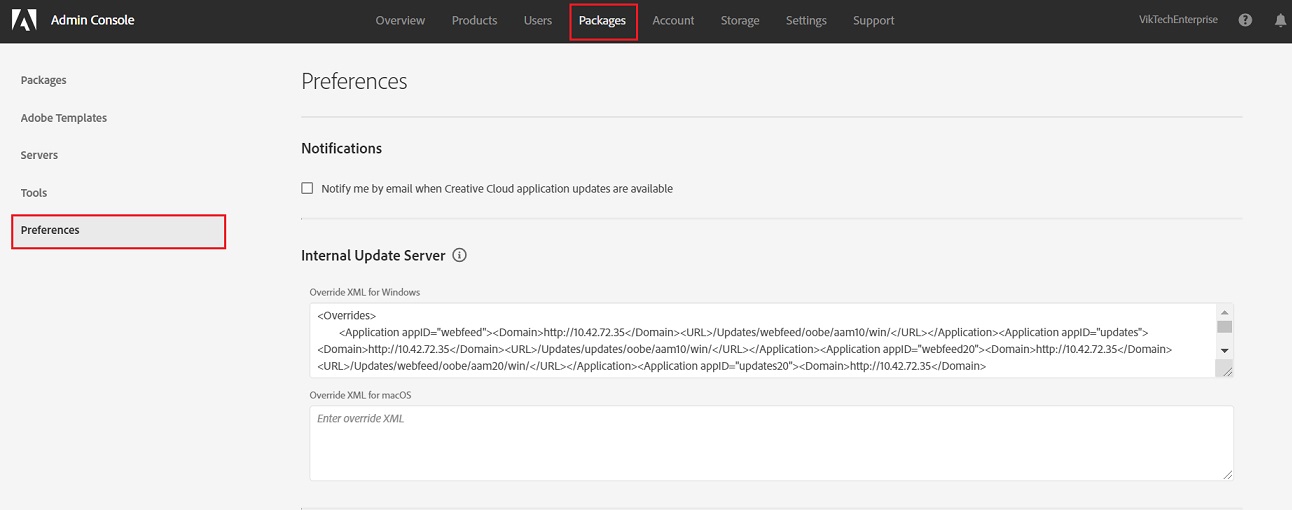Click the Windows XML scrollbar thumb
This screenshot has height=510, width=1292.
[1224, 327]
